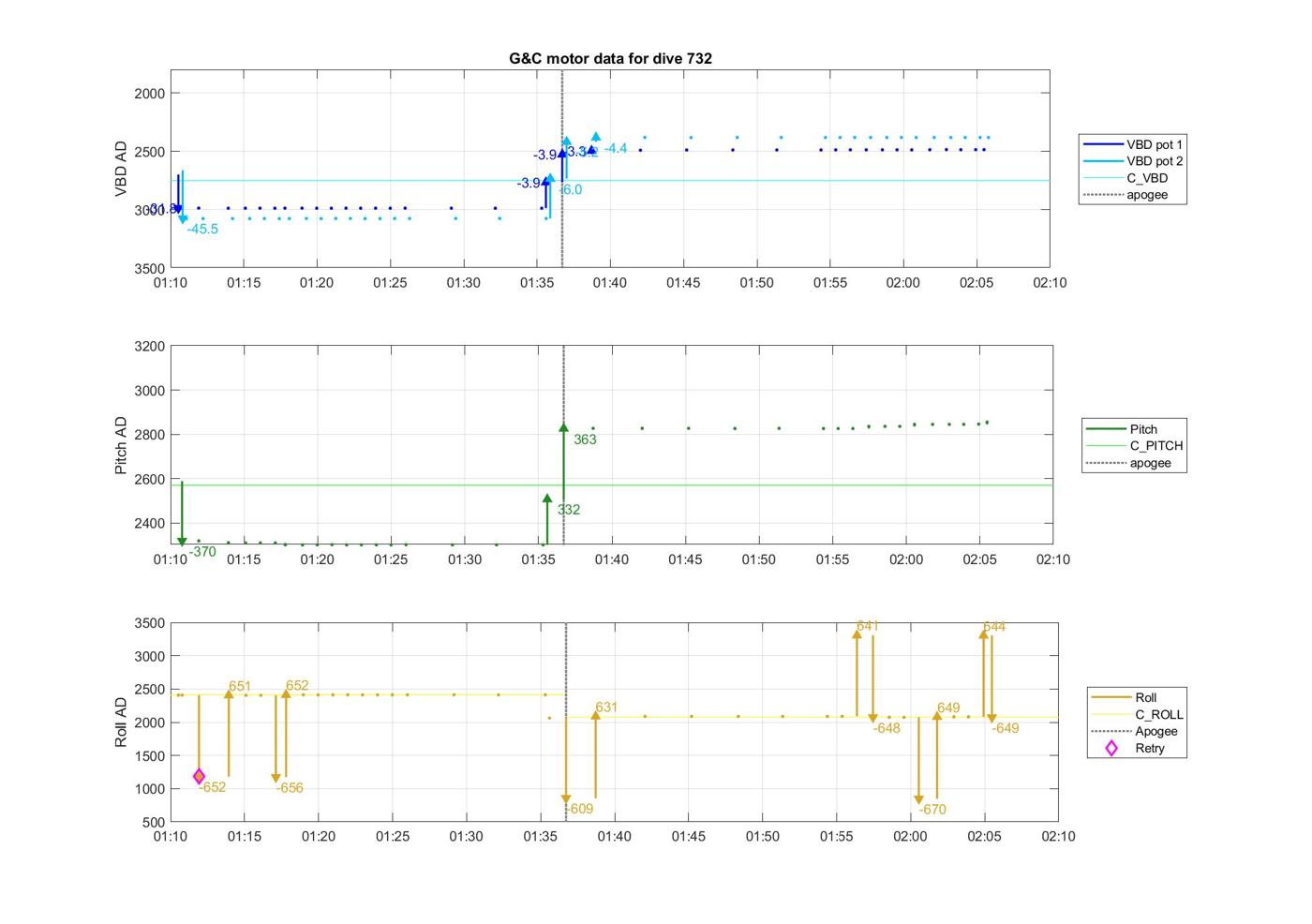Select the 'Roll' legend entry
Viewport: 1312px width, 924px height.
point(1125,697)
